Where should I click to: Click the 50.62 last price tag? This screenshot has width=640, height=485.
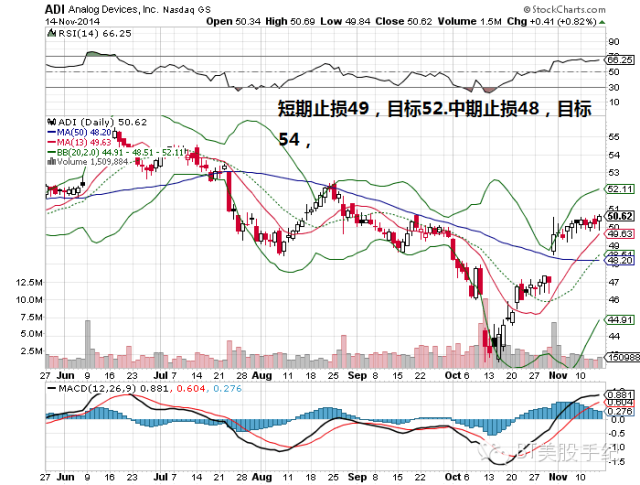pos(620,216)
